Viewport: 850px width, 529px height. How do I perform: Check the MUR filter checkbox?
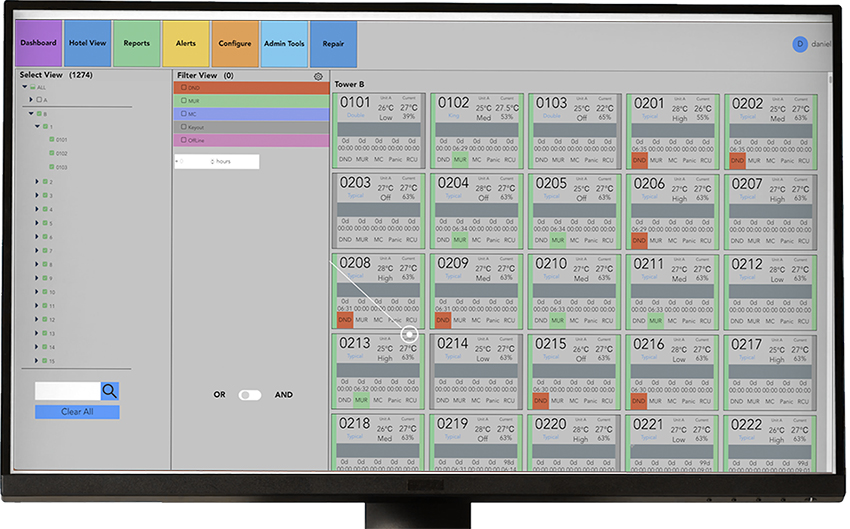[183, 101]
